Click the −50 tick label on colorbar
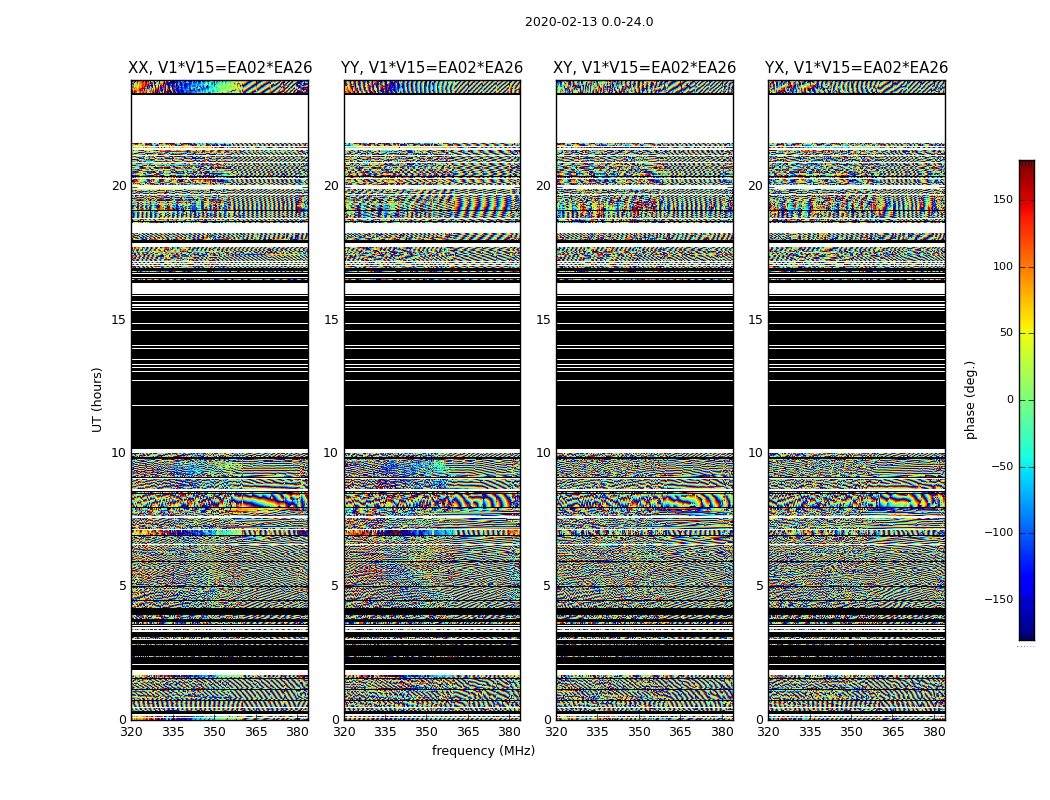1050x800 pixels. pos(1001,466)
